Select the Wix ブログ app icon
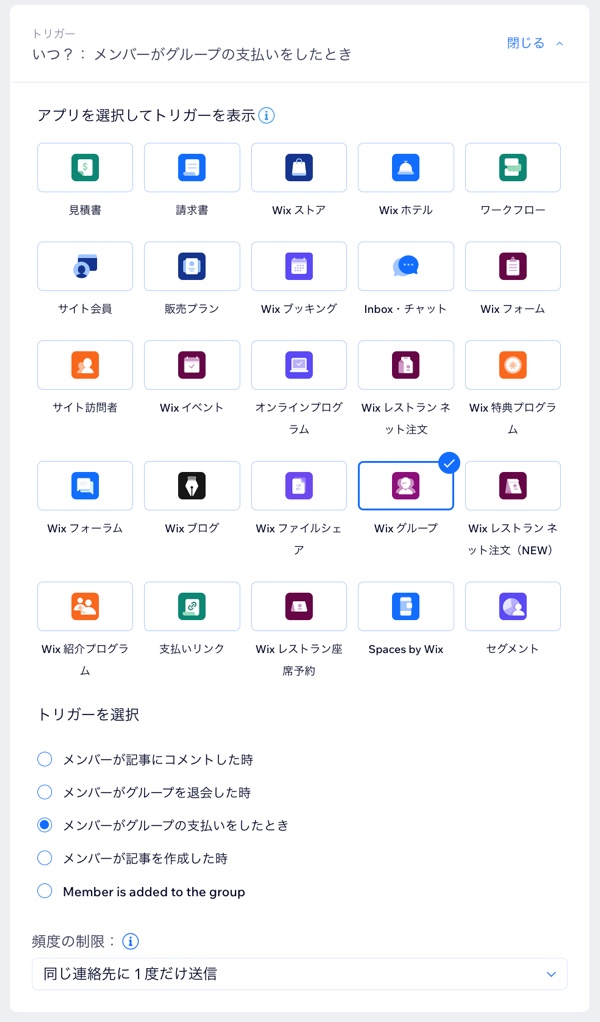The image size is (600, 1022). tap(192, 486)
